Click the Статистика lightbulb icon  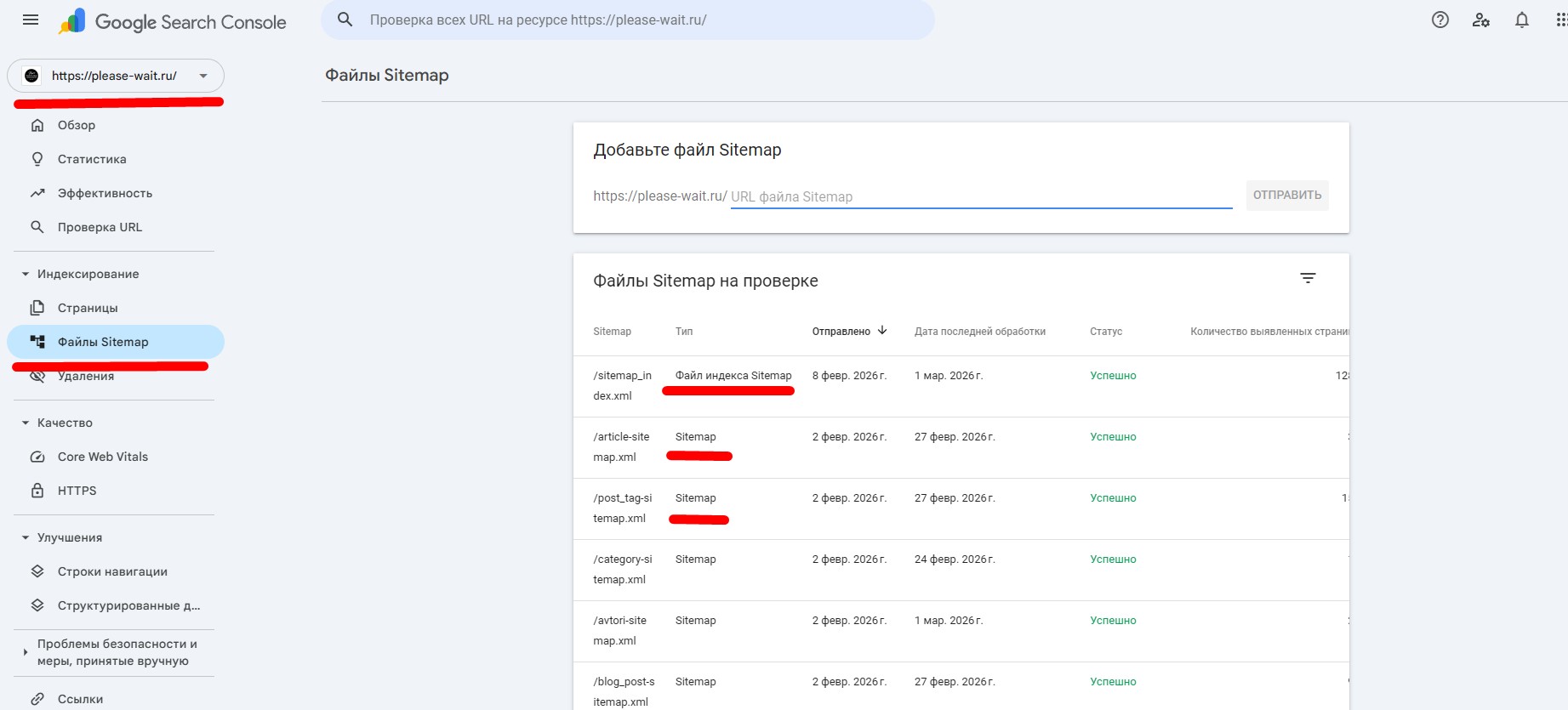coord(37,159)
